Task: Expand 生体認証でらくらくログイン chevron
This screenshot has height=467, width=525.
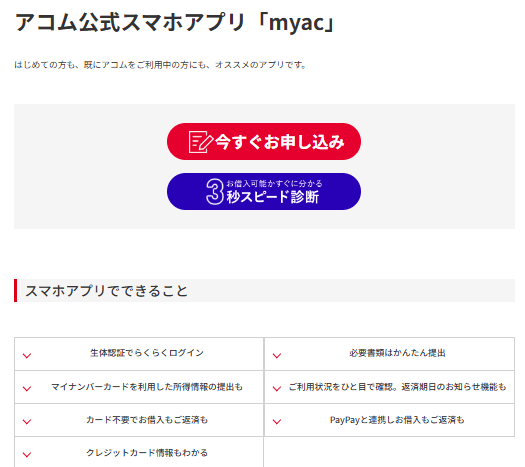Action: click(27, 356)
